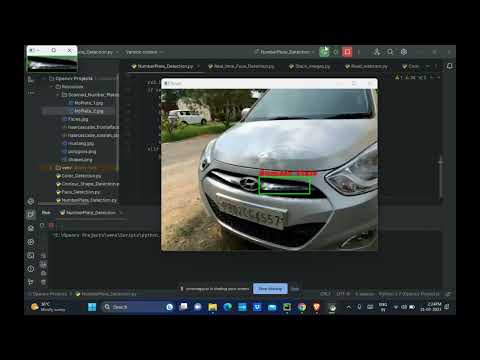
Task: Collapse the Opencv Projects root folder
Action: (45, 79)
